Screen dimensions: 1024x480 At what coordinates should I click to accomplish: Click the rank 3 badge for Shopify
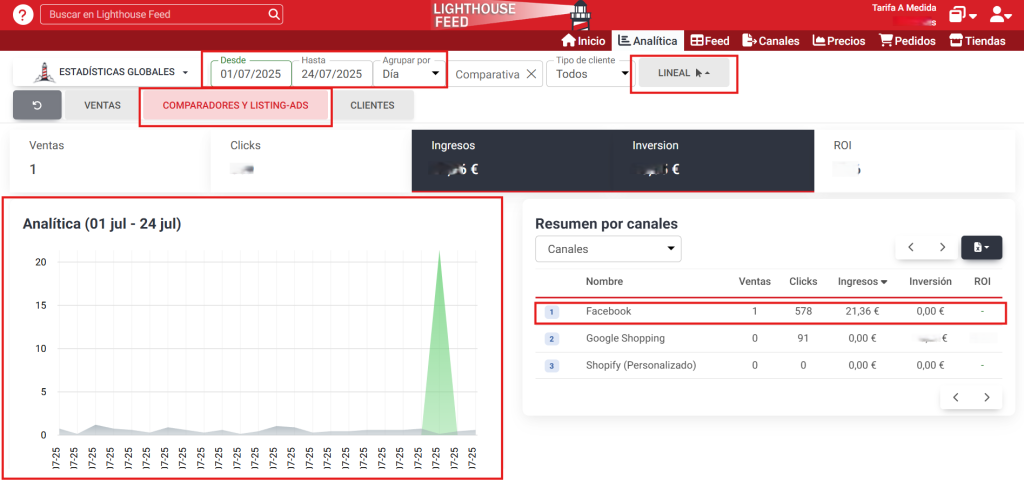[x=551, y=366]
